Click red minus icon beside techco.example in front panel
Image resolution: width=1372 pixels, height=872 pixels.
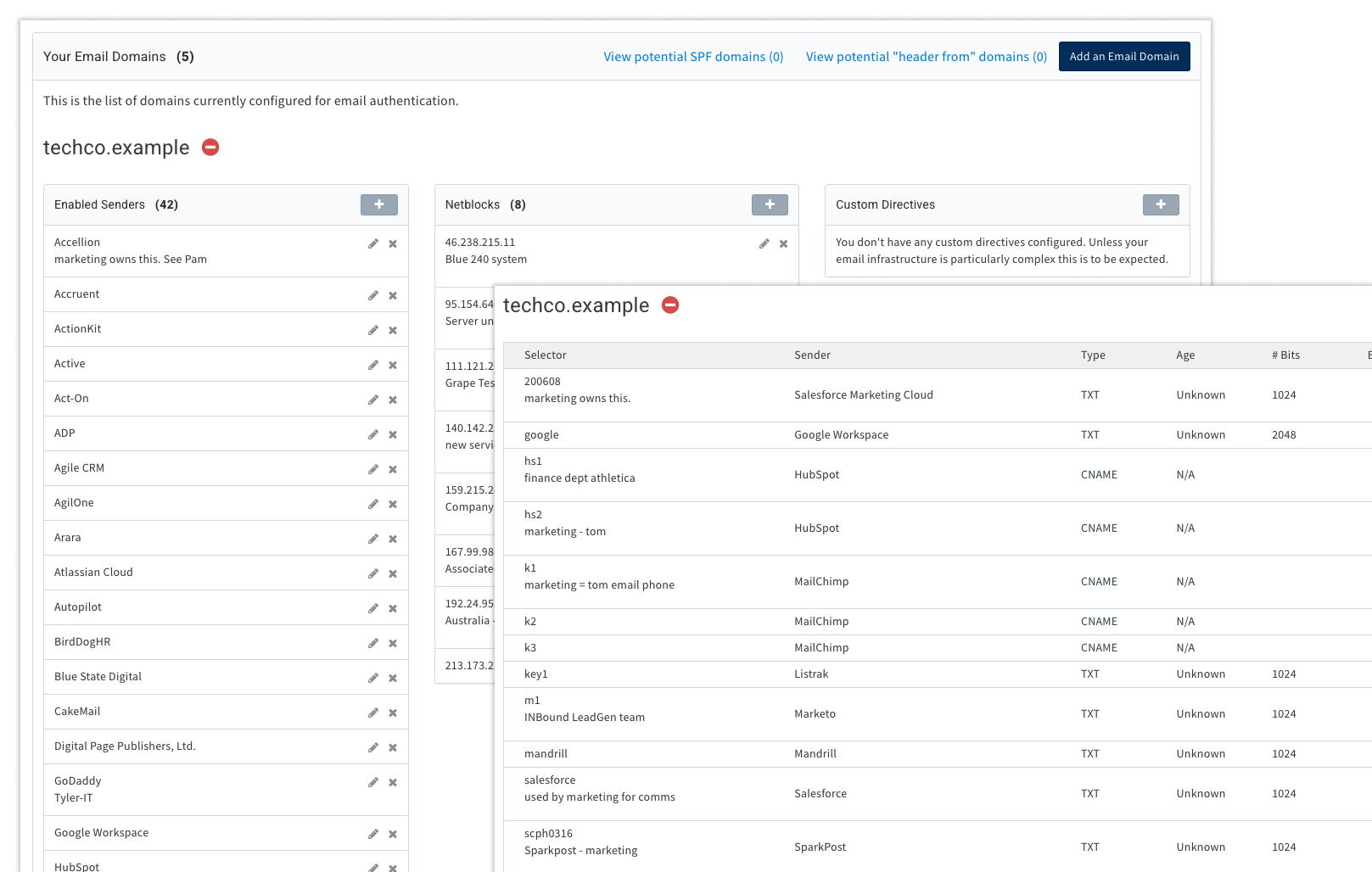(x=670, y=305)
